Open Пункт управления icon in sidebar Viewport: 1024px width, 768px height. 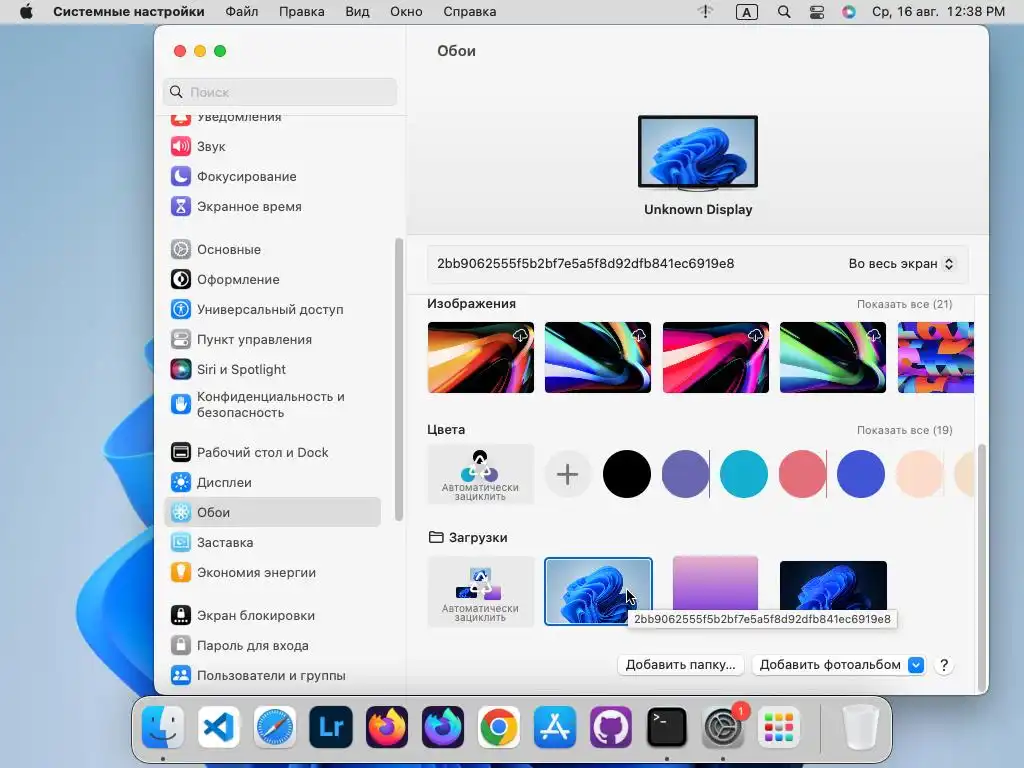pos(181,340)
